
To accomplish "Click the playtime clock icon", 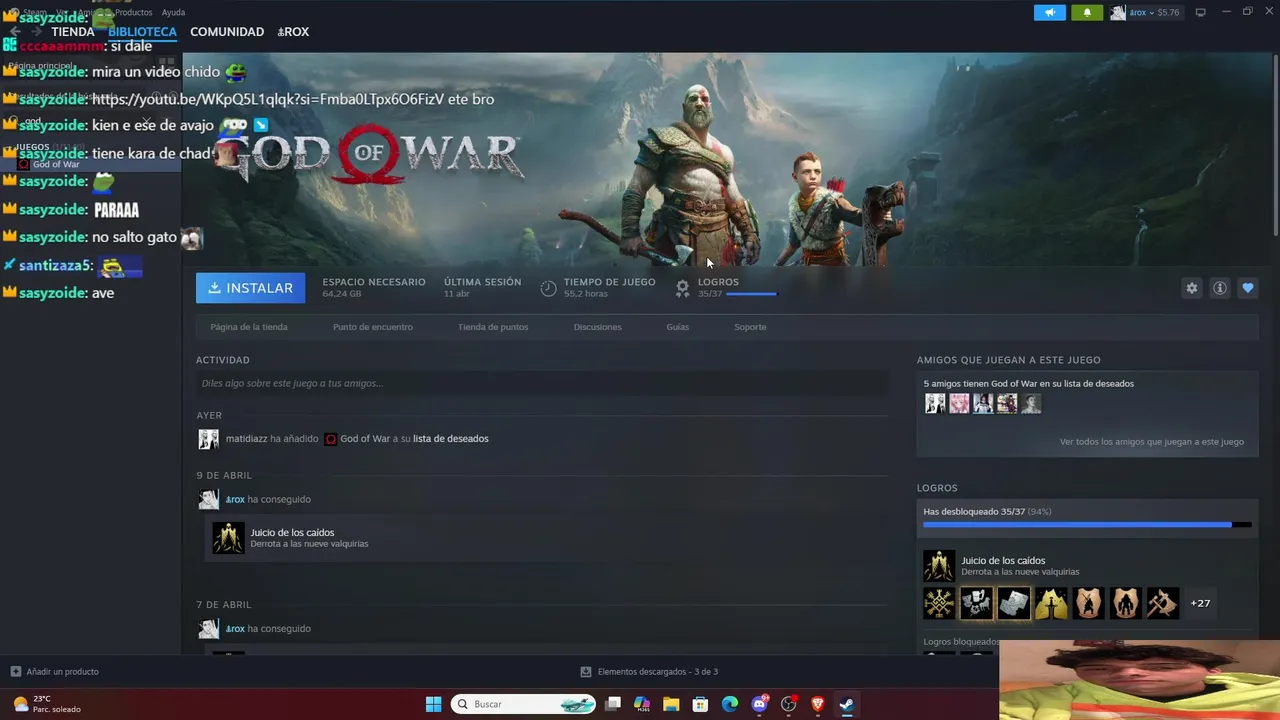I will (x=548, y=288).
